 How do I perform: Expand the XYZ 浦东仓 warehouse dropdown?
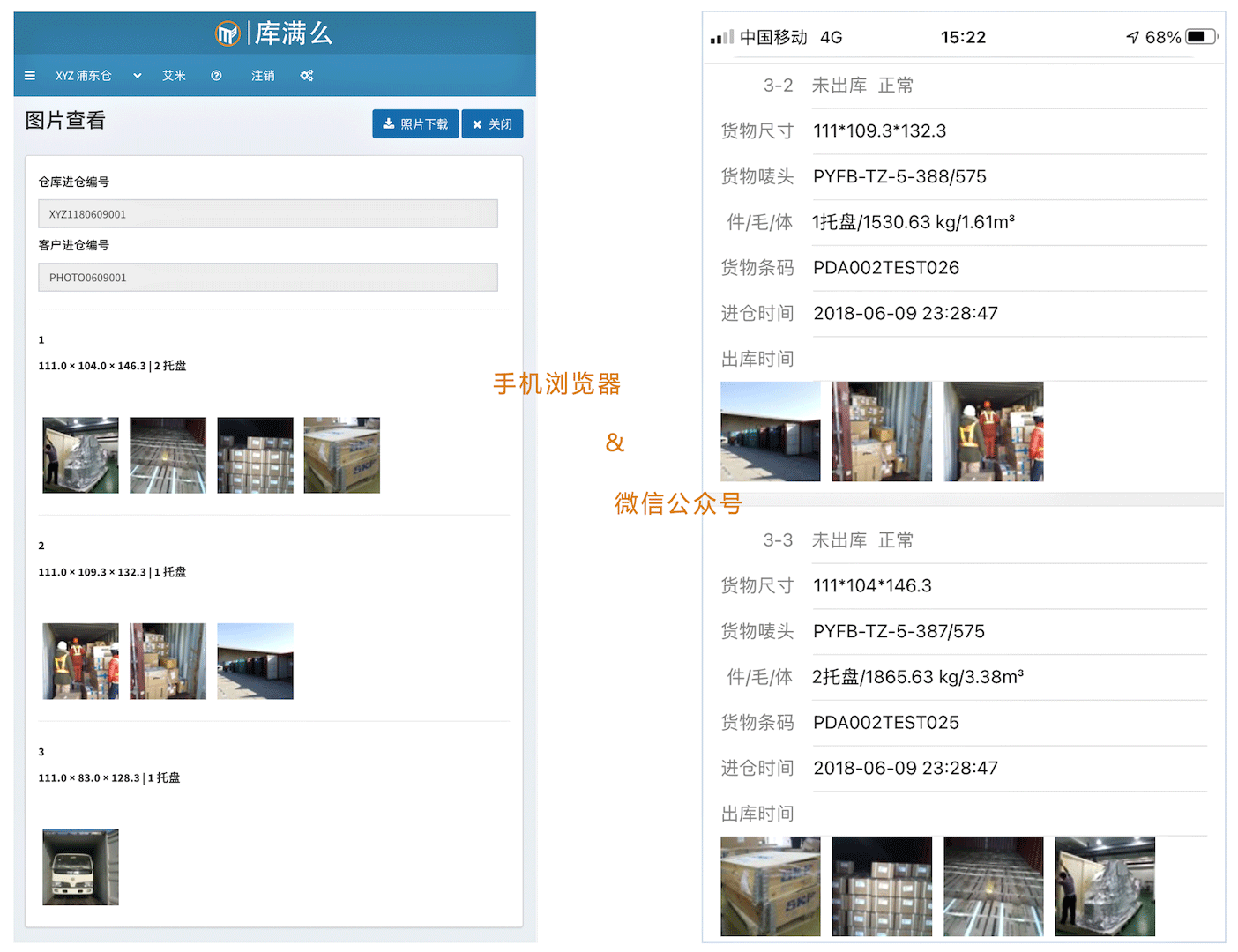click(99, 76)
